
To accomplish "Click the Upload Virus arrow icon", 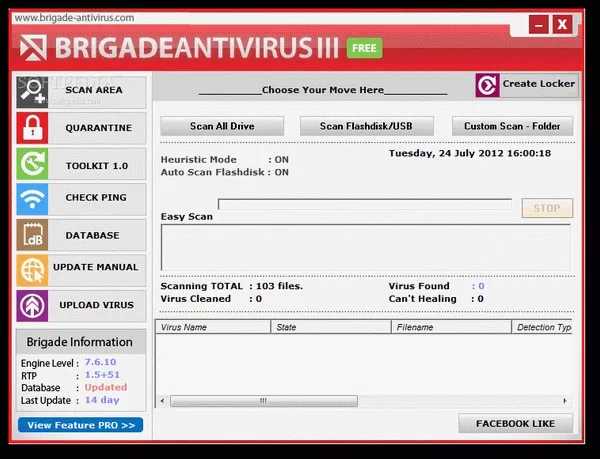I will pos(32,304).
